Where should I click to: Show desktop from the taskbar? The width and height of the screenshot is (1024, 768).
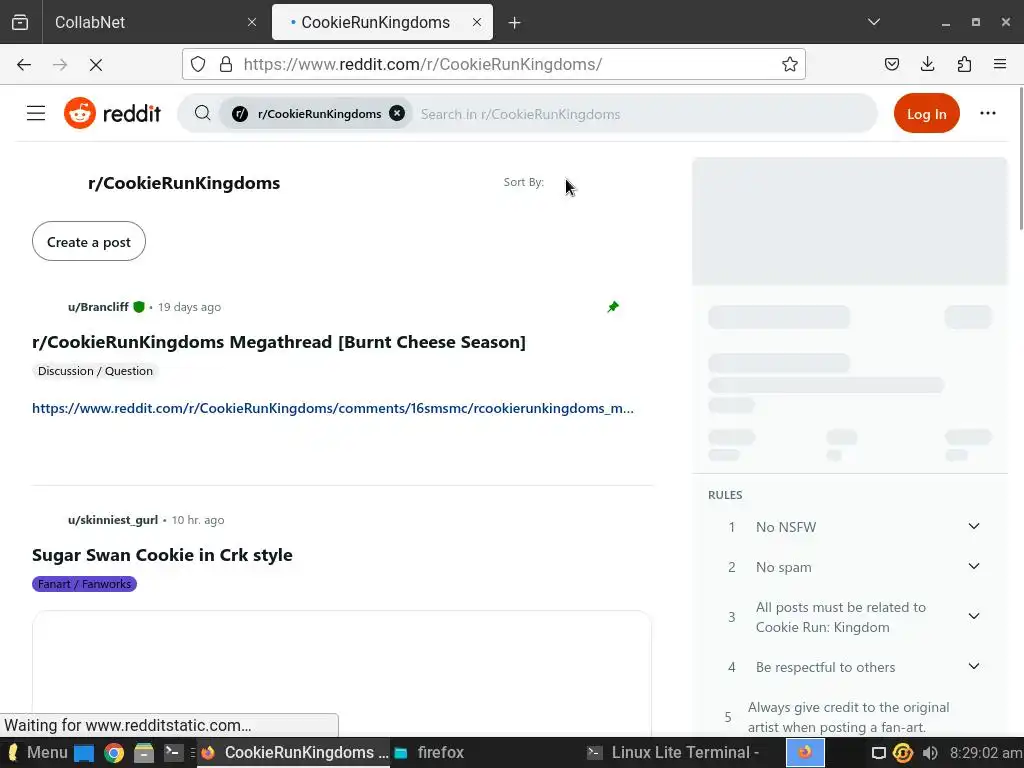(84, 753)
